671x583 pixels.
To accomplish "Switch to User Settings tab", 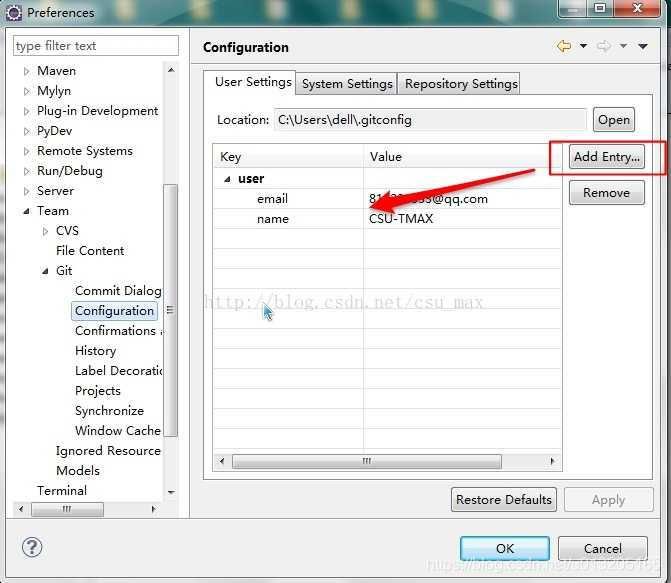I will (253, 82).
